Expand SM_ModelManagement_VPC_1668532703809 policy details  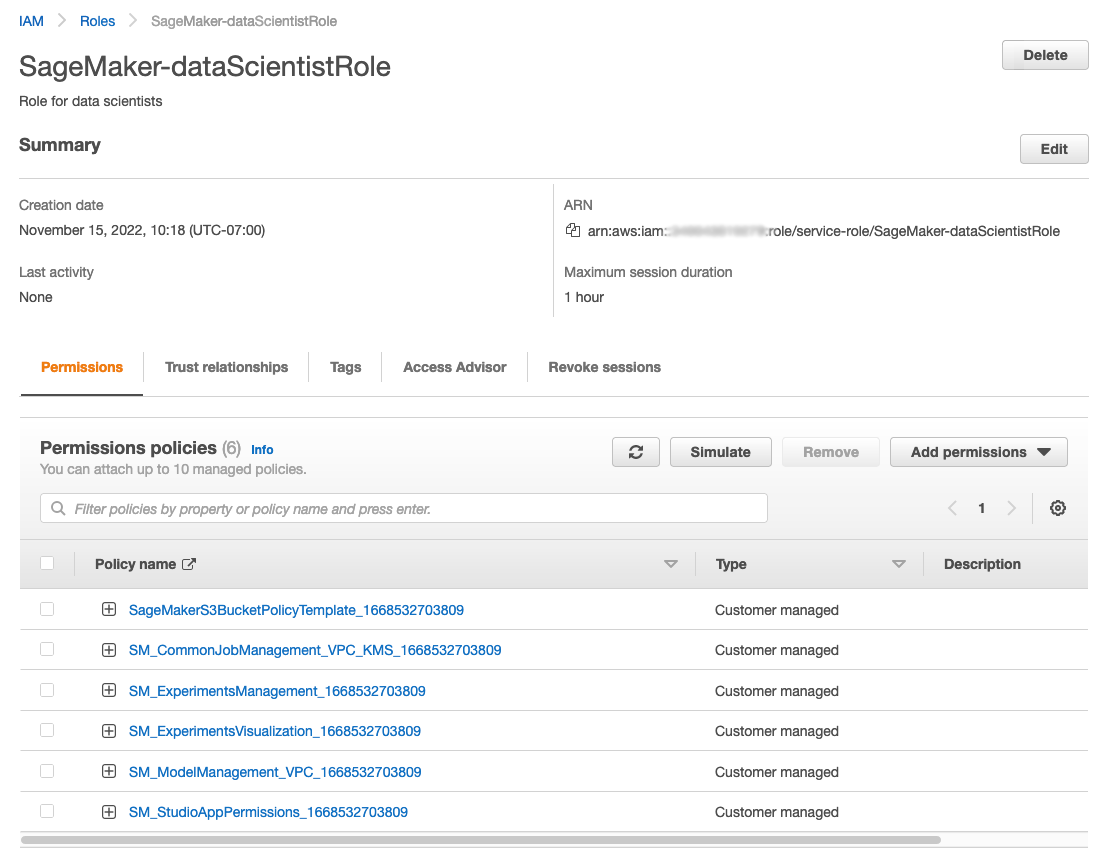[109, 771]
